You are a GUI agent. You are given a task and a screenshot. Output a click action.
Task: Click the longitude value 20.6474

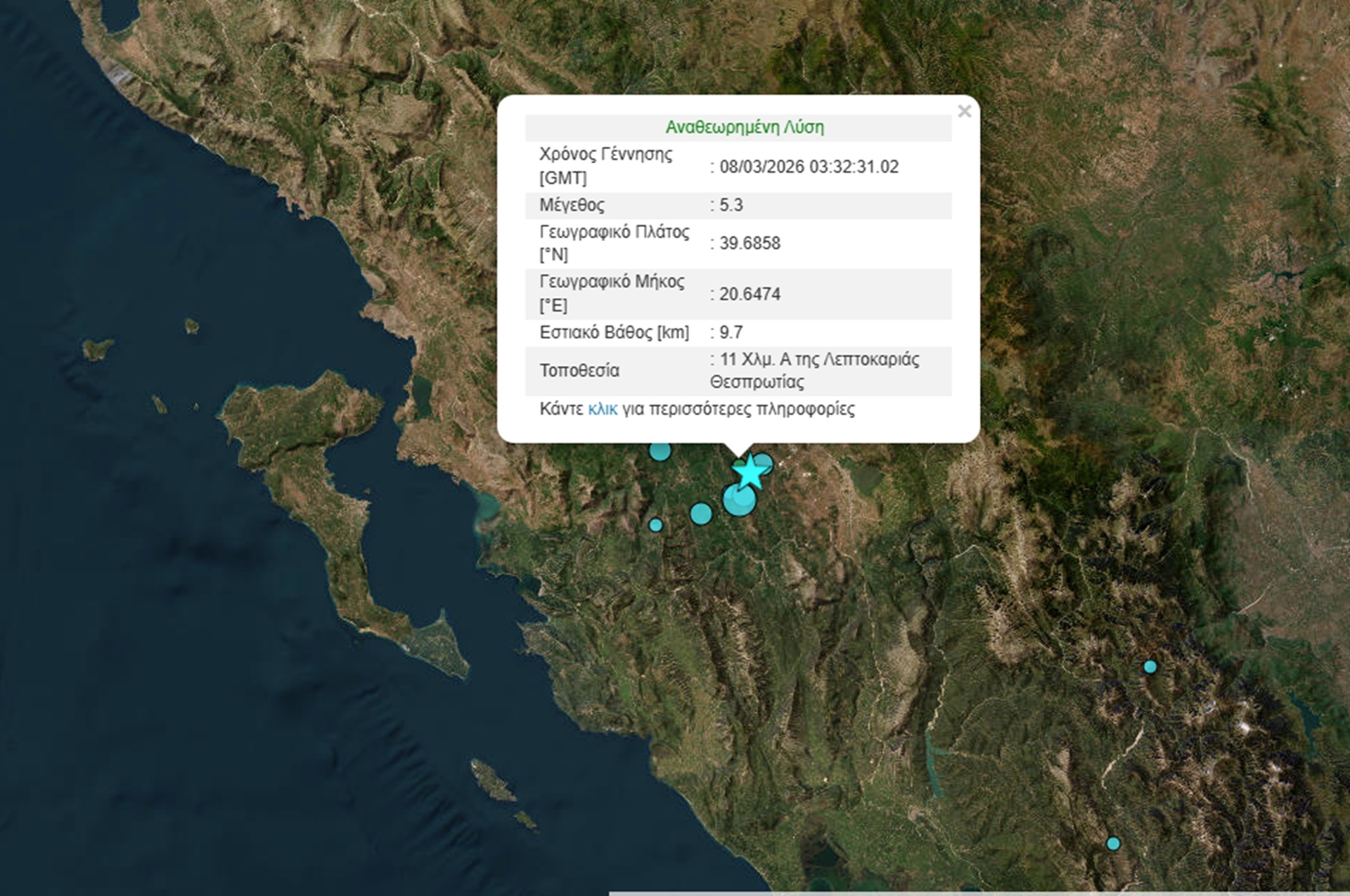click(750, 294)
